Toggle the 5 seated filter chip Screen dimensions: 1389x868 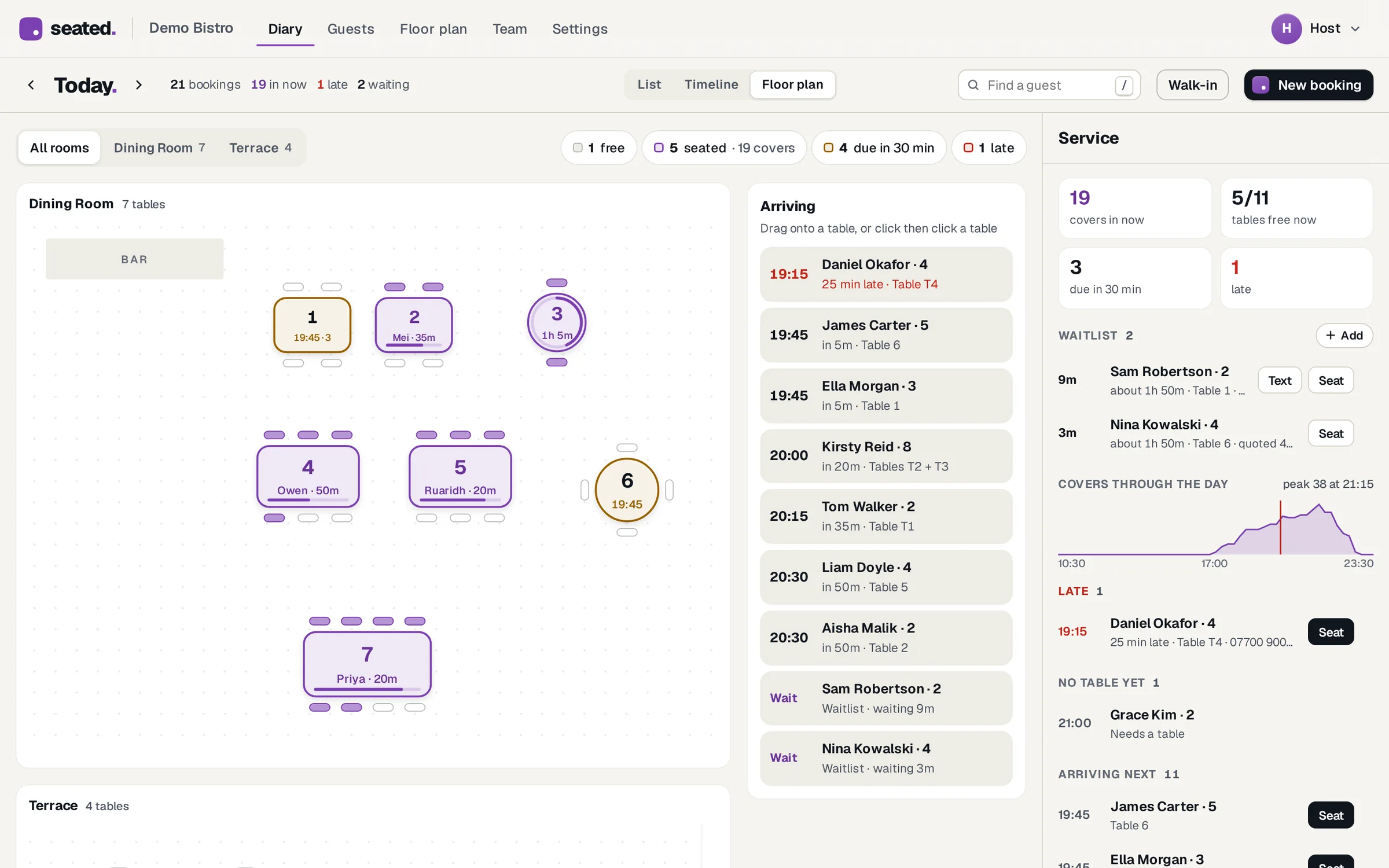click(x=724, y=148)
